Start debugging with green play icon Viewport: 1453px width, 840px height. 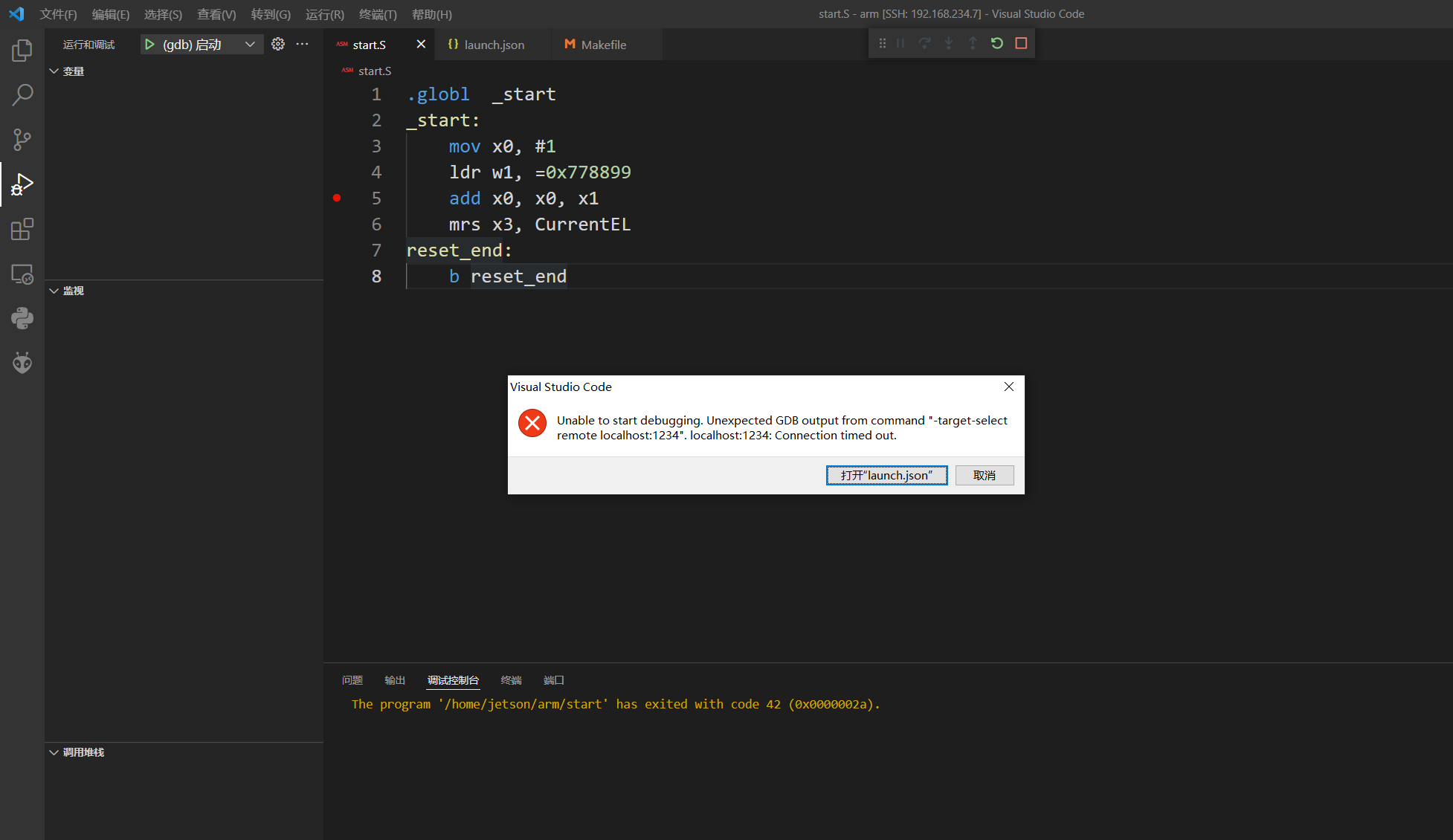[x=149, y=45]
